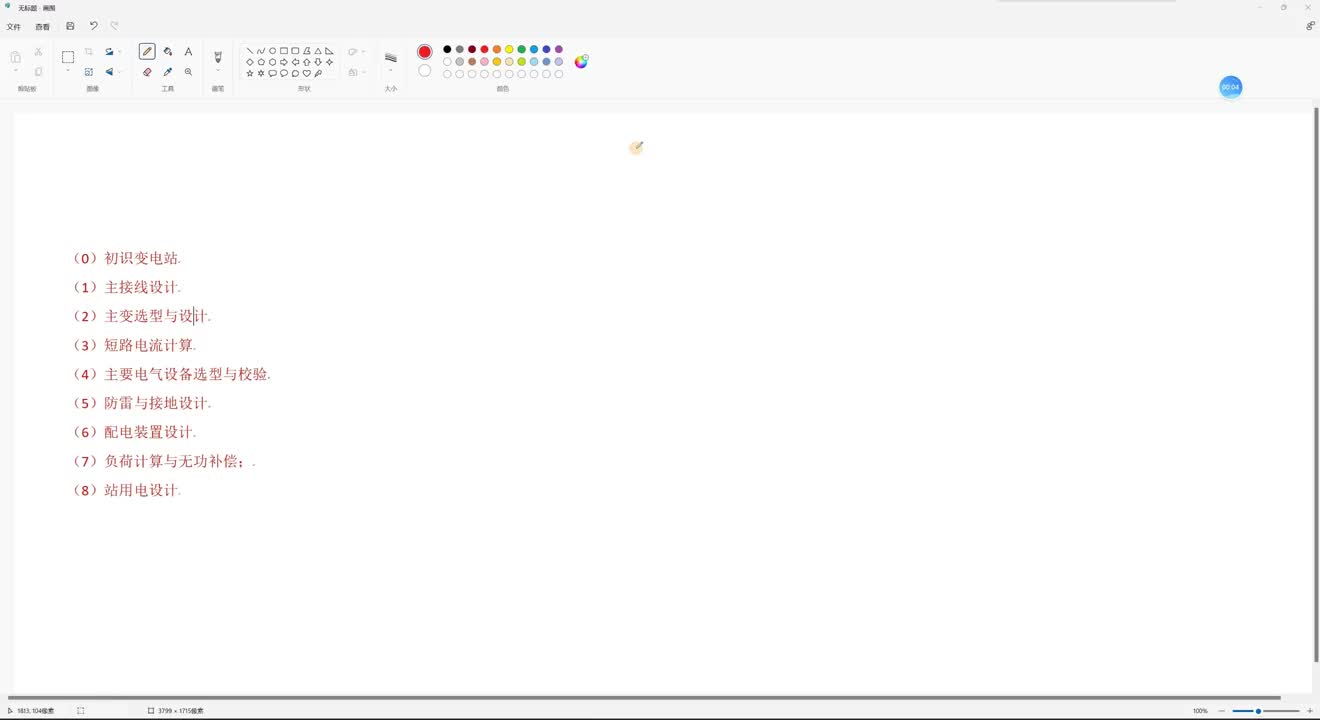Select the straight Line shape
Screen dimensions: 1320x720
tap(250, 50)
